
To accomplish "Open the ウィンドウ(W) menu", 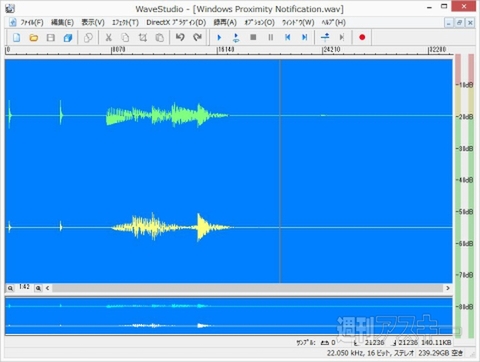I will tap(298, 22).
